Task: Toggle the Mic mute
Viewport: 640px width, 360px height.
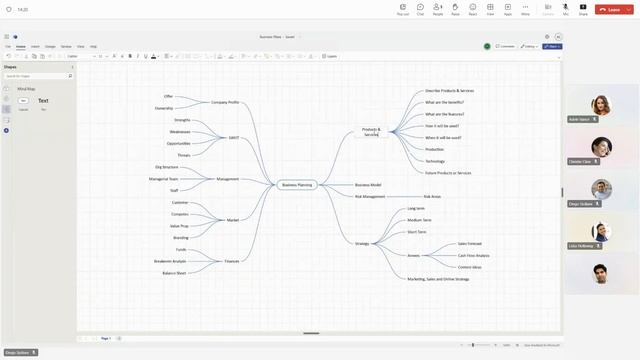Action: (x=566, y=9)
